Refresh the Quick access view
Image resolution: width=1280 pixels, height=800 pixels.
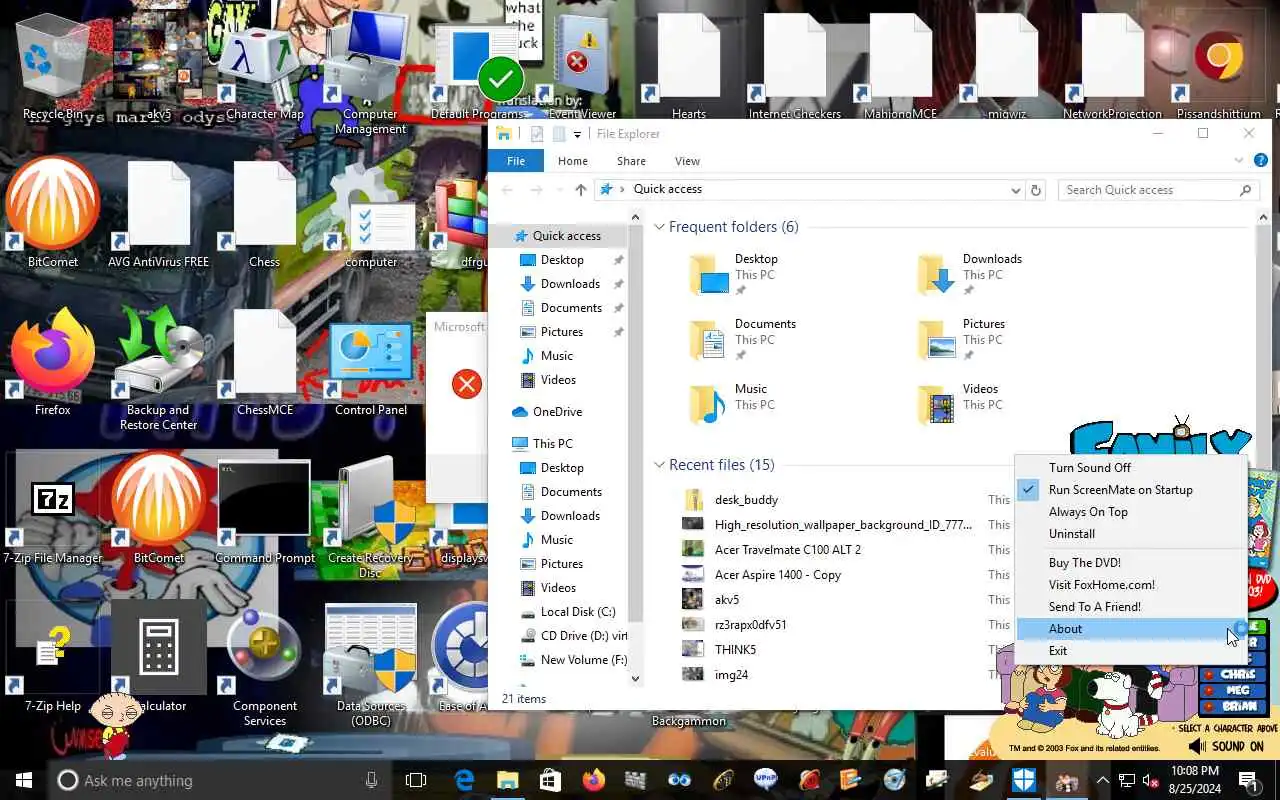[1036, 190]
